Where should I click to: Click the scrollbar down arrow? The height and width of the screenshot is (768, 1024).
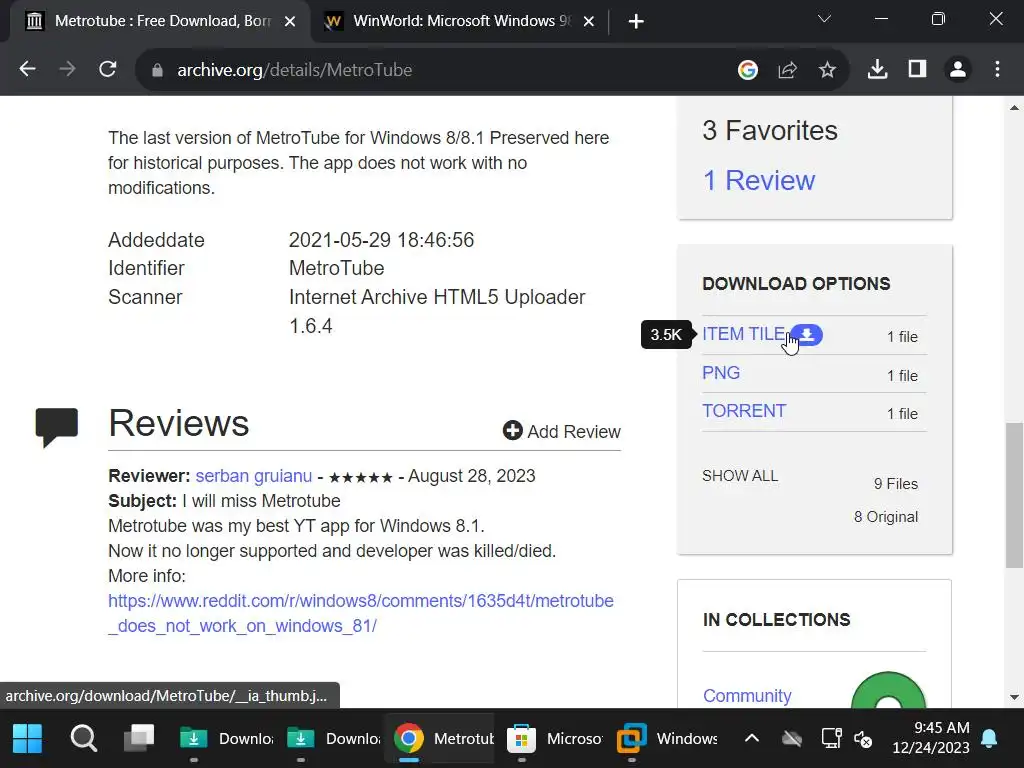click(x=1014, y=697)
